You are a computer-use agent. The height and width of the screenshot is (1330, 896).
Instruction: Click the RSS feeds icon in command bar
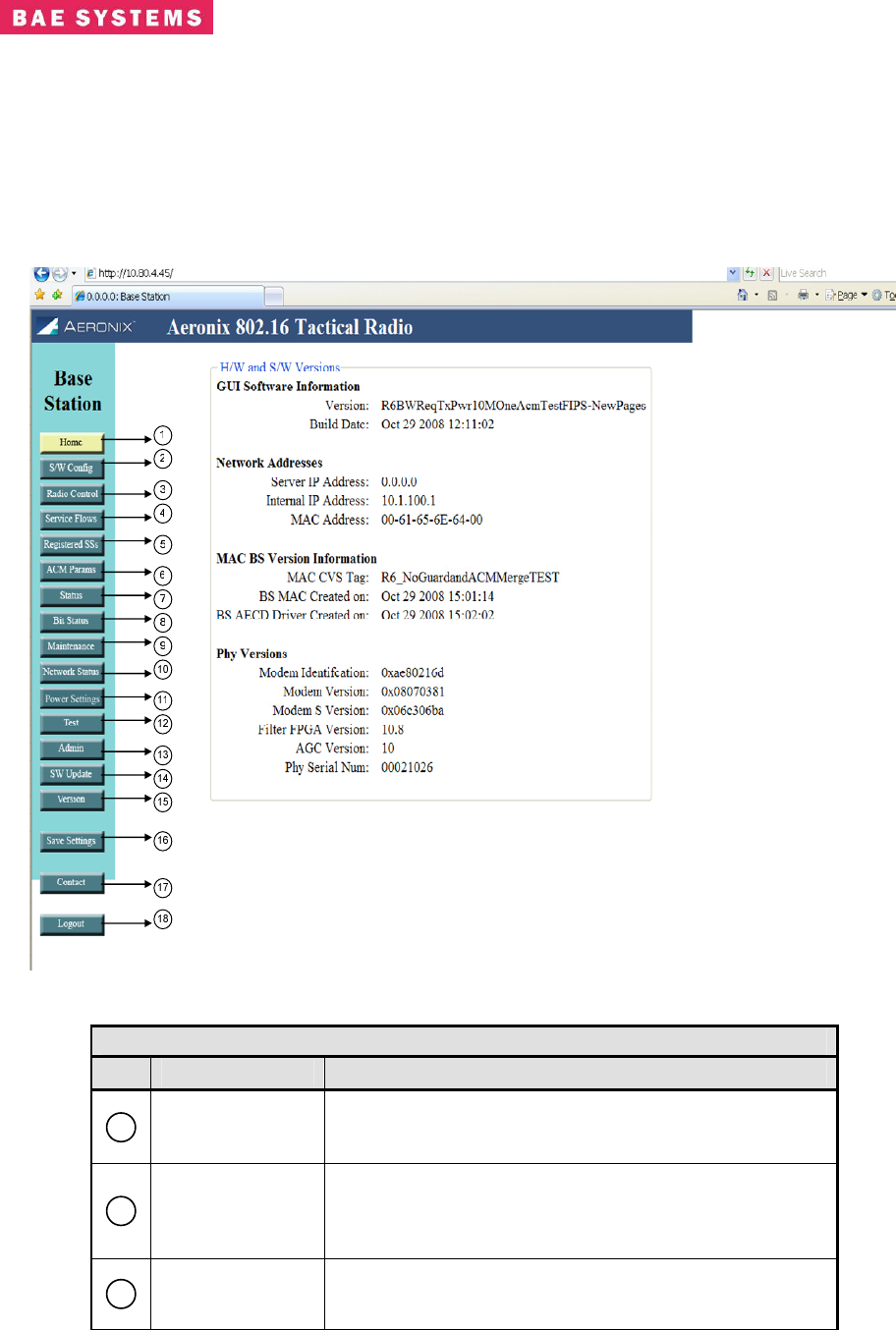click(x=772, y=295)
